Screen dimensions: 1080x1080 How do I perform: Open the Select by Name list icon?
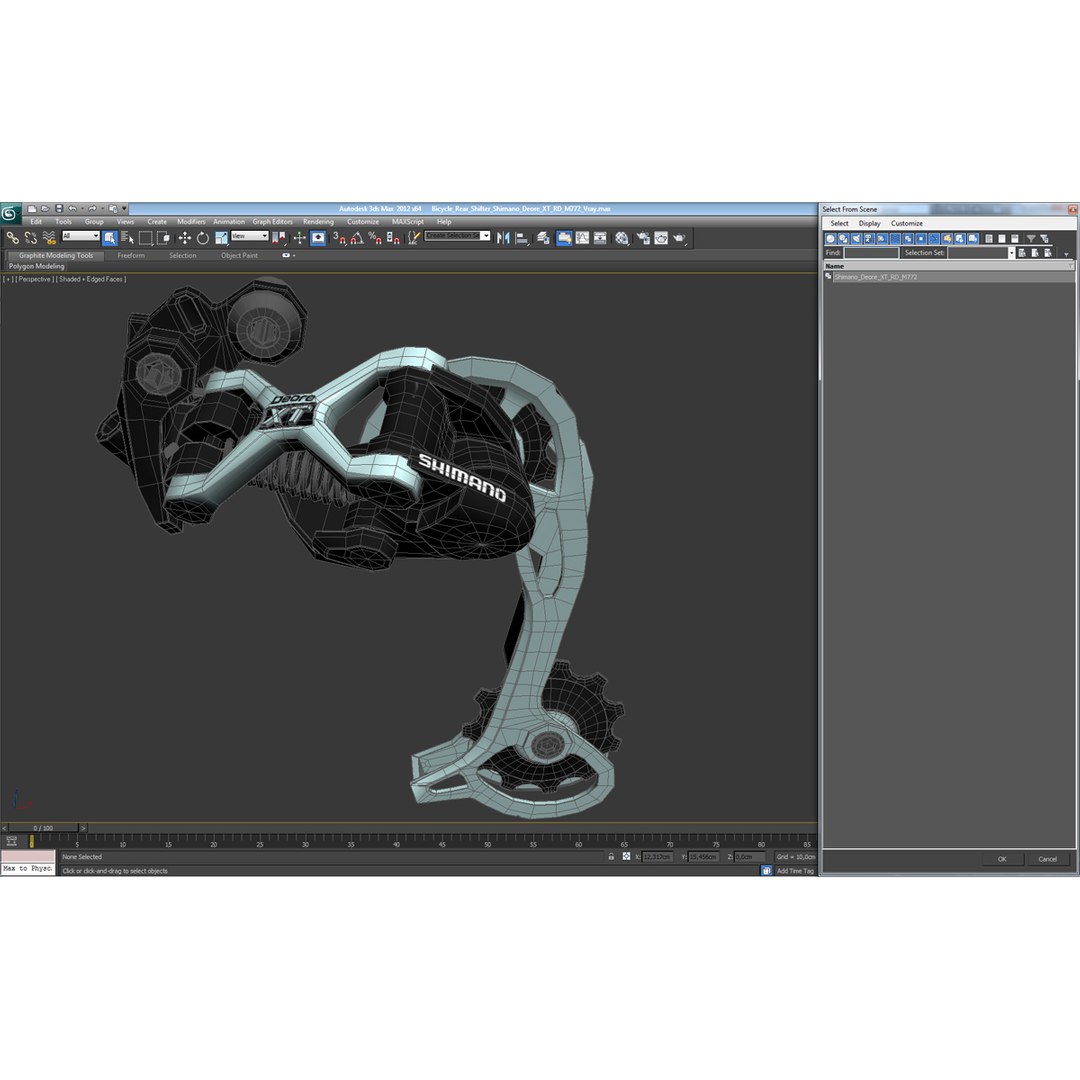click(x=127, y=238)
